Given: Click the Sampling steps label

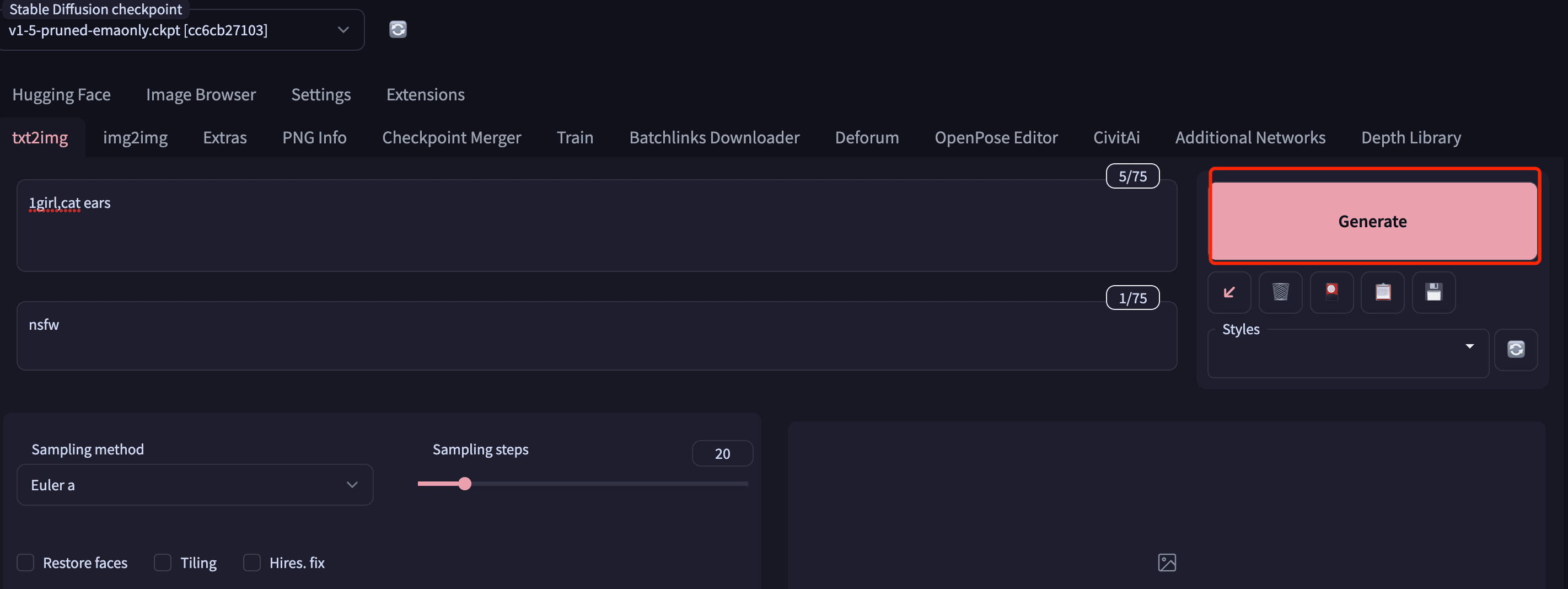Looking at the screenshot, I should pos(480,449).
